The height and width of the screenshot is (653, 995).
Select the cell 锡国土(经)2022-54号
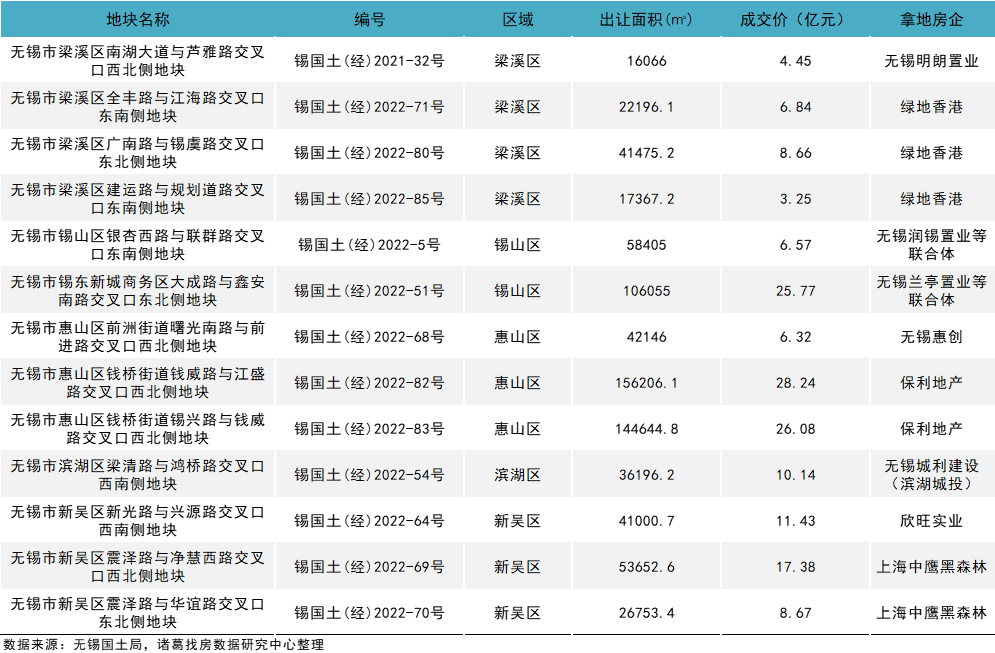(369, 475)
